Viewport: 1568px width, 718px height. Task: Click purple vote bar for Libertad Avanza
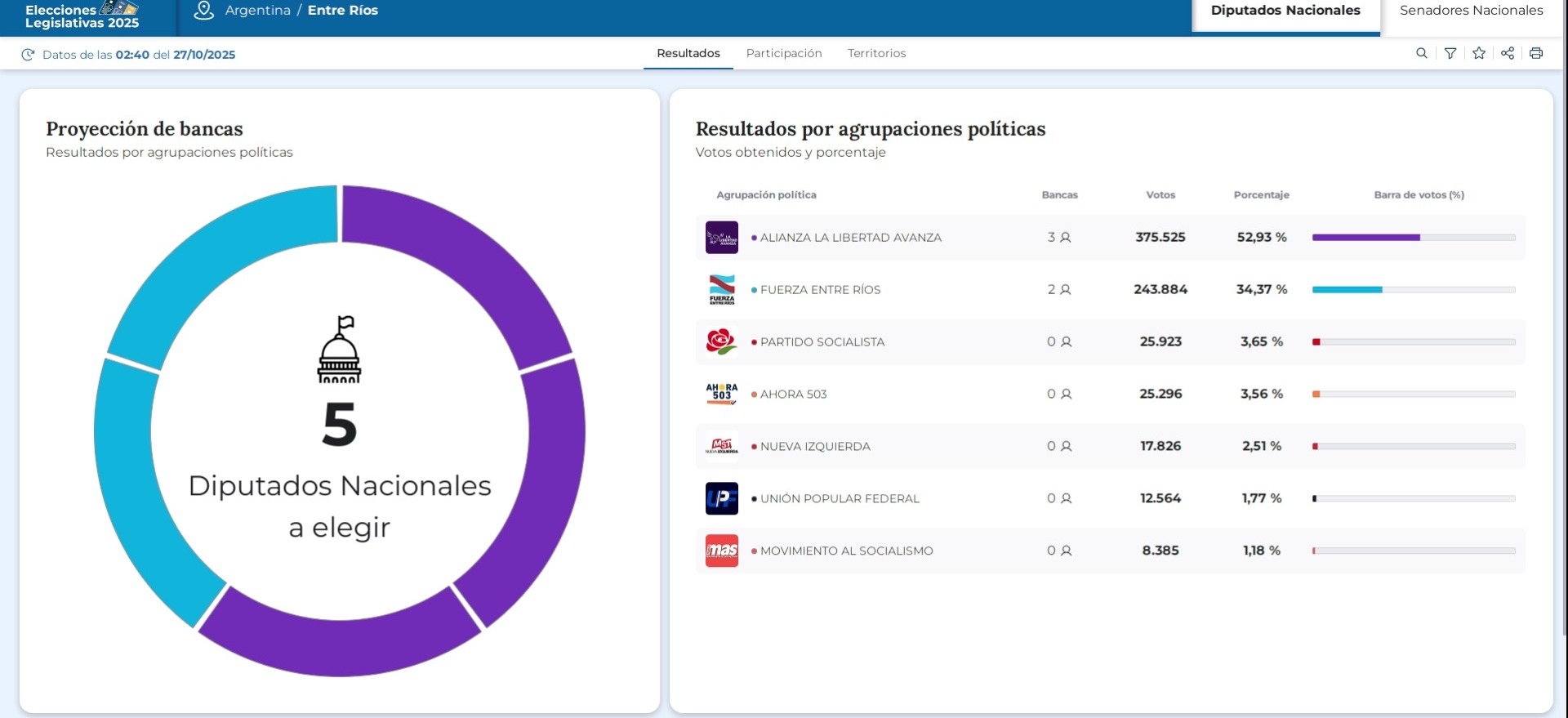point(1365,238)
